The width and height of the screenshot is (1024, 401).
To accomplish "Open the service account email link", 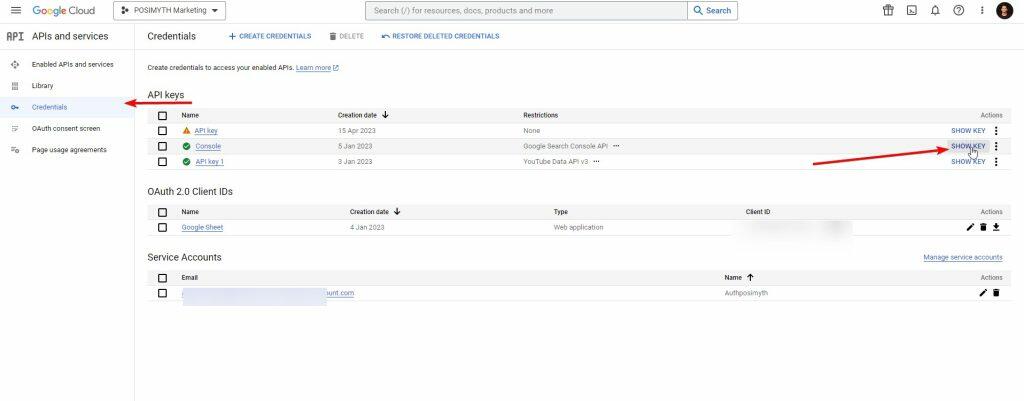I will point(268,293).
